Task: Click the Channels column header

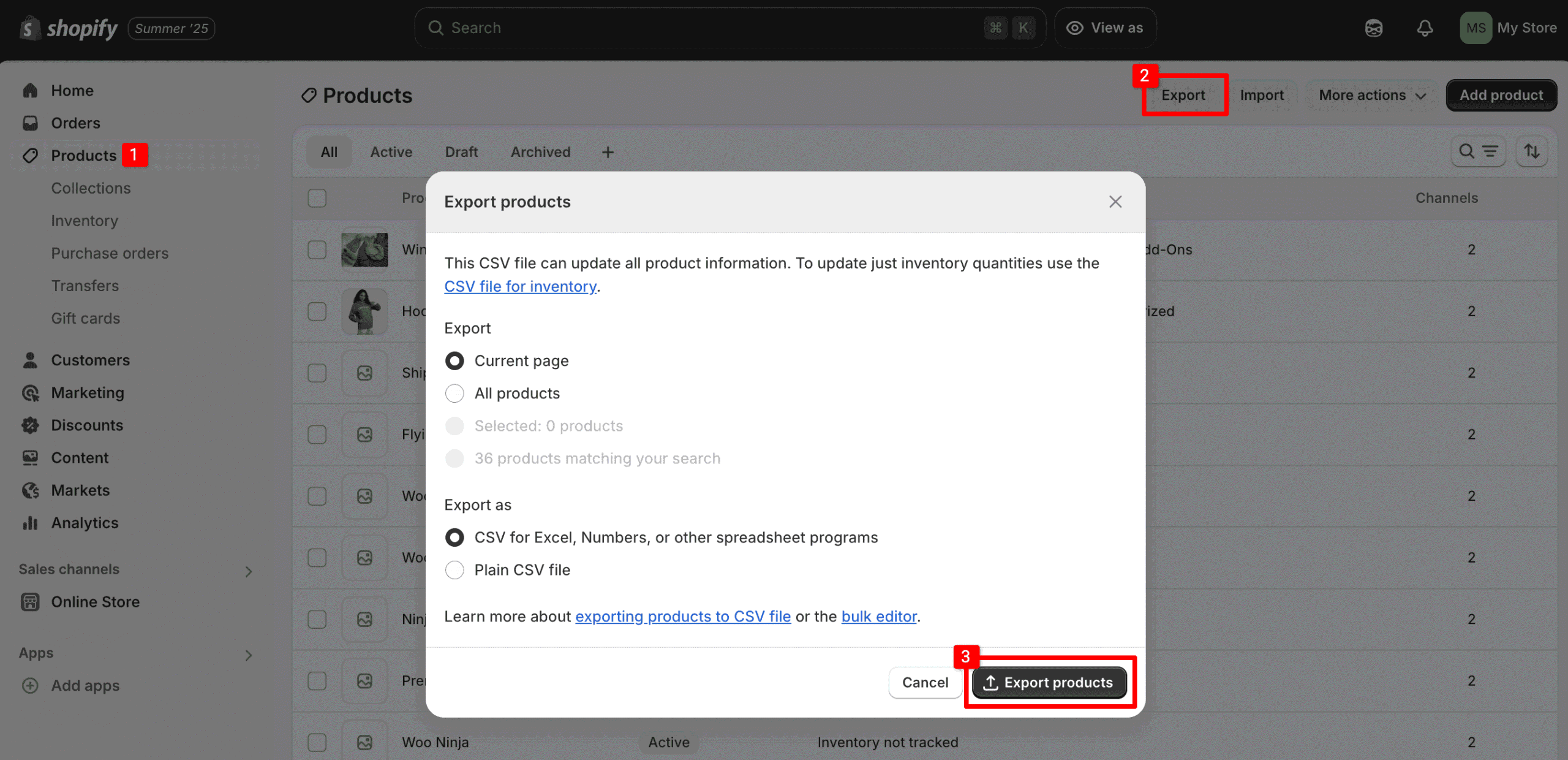Action: (1447, 198)
